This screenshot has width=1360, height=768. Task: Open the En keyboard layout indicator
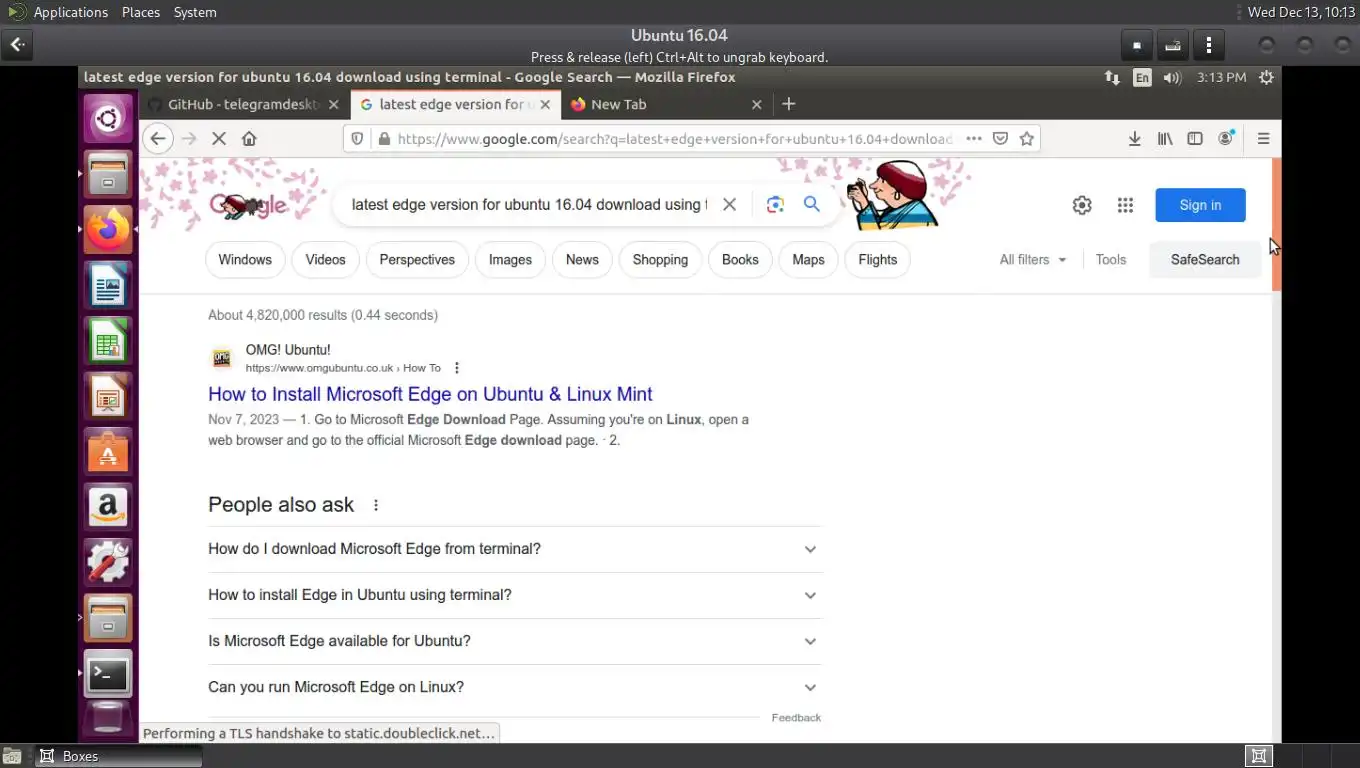coord(1142,77)
